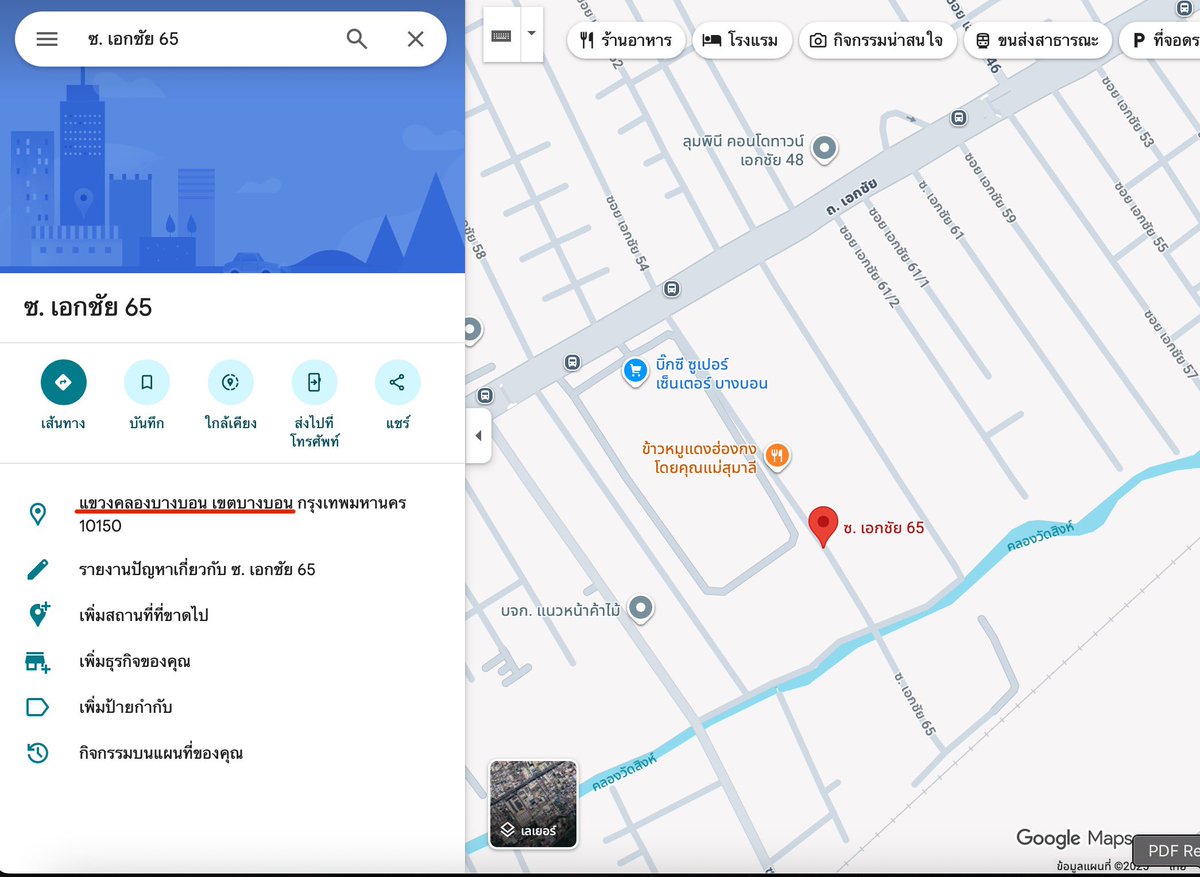
Task: Filter by ขนส่งสาธารณะ chip
Action: (1037, 41)
